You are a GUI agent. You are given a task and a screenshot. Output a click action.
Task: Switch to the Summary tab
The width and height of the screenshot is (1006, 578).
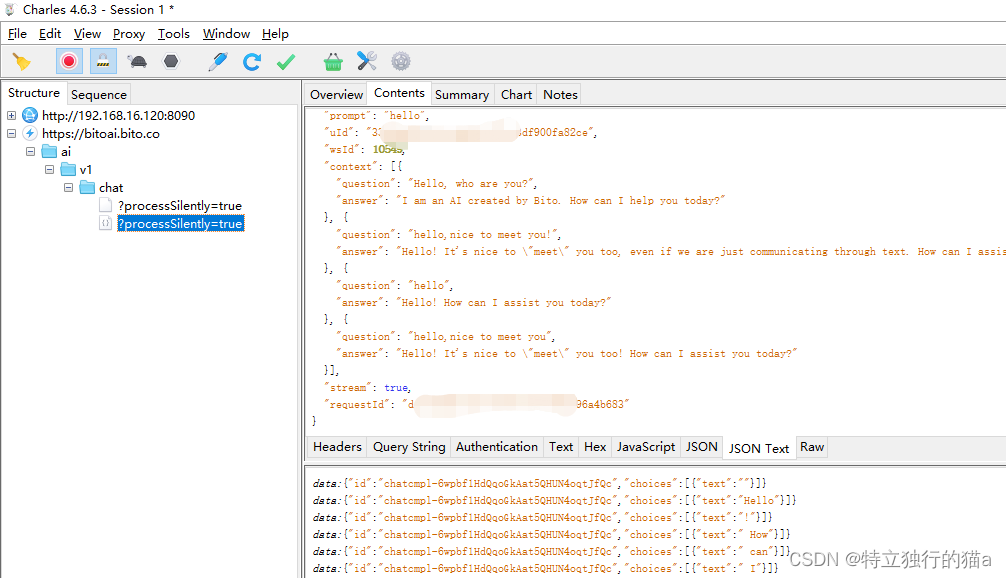(x=462, y=94)
